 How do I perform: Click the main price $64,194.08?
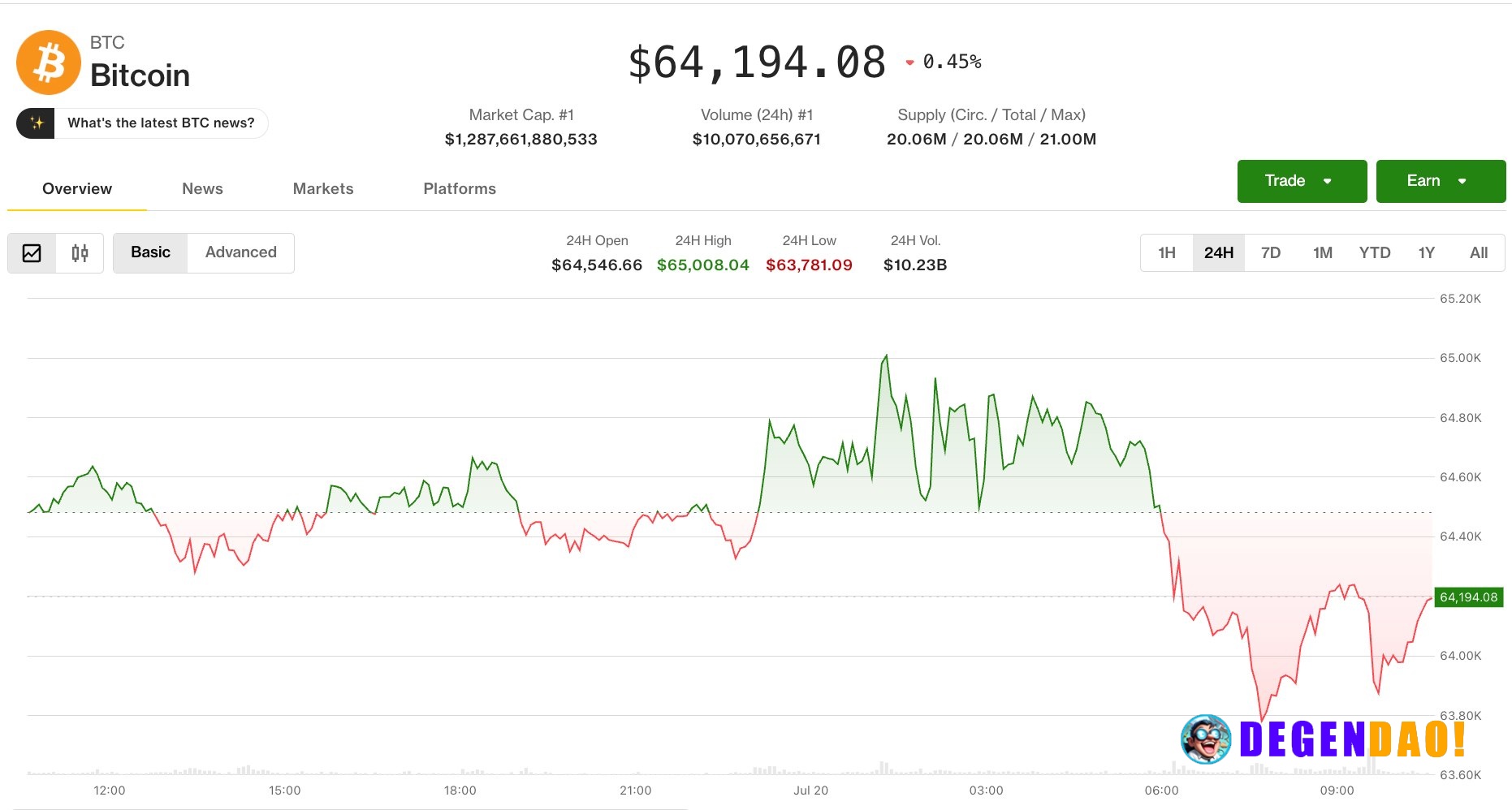tap(757, 62)
